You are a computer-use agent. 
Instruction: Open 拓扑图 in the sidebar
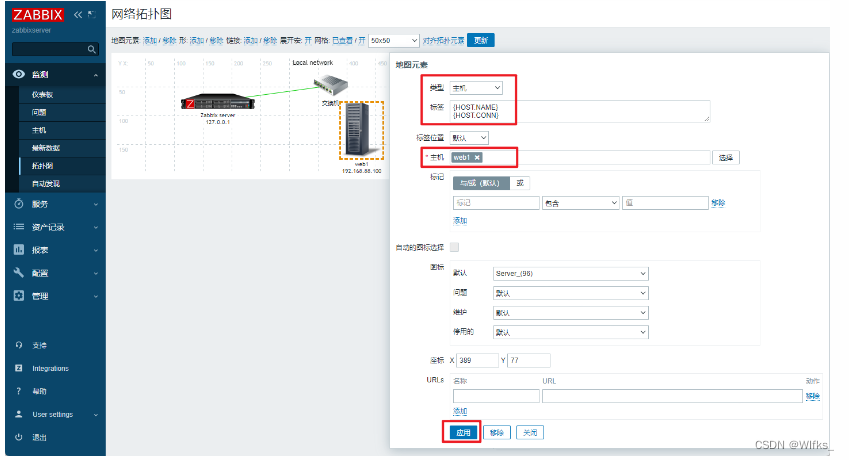(x=42, y=166)
